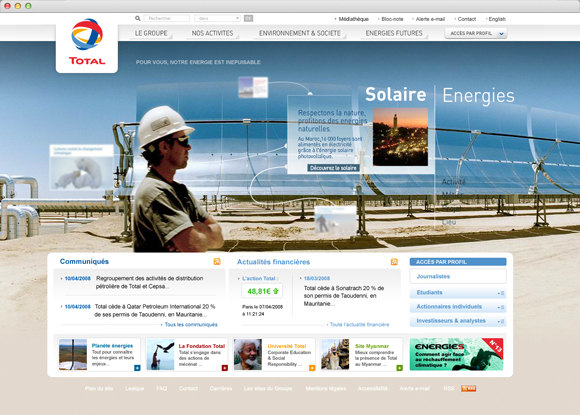Open the search scope dropdown beside the search field

coord(217,18)
